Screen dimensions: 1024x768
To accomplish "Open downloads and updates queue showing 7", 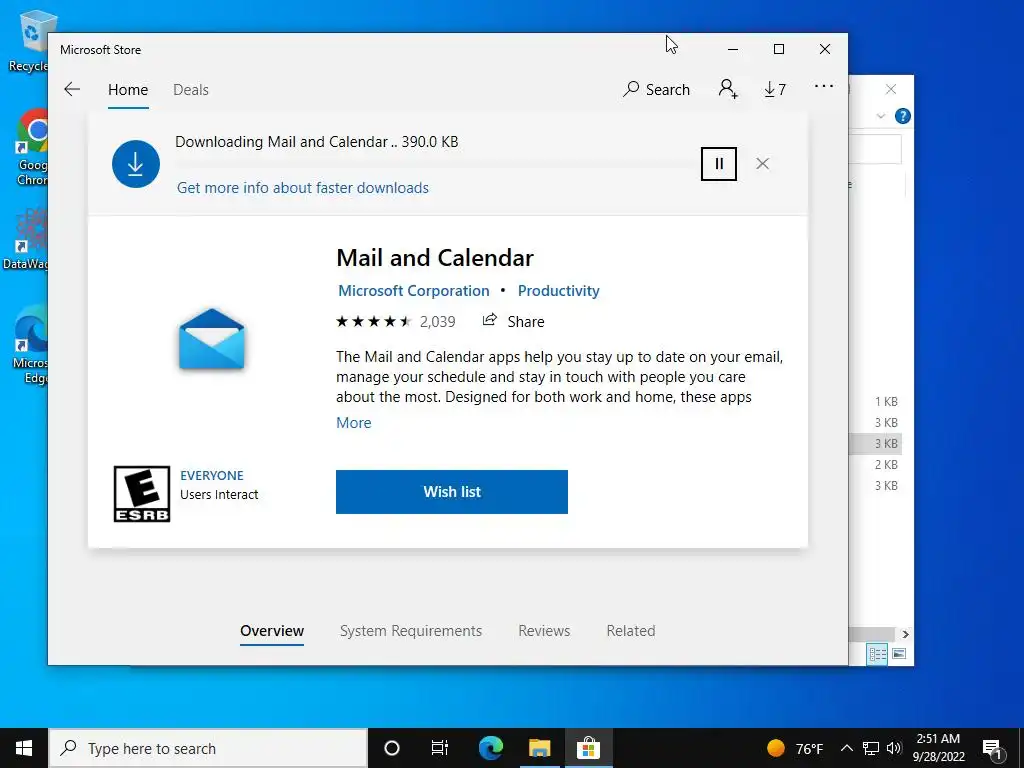I will (x=775, y=89).
